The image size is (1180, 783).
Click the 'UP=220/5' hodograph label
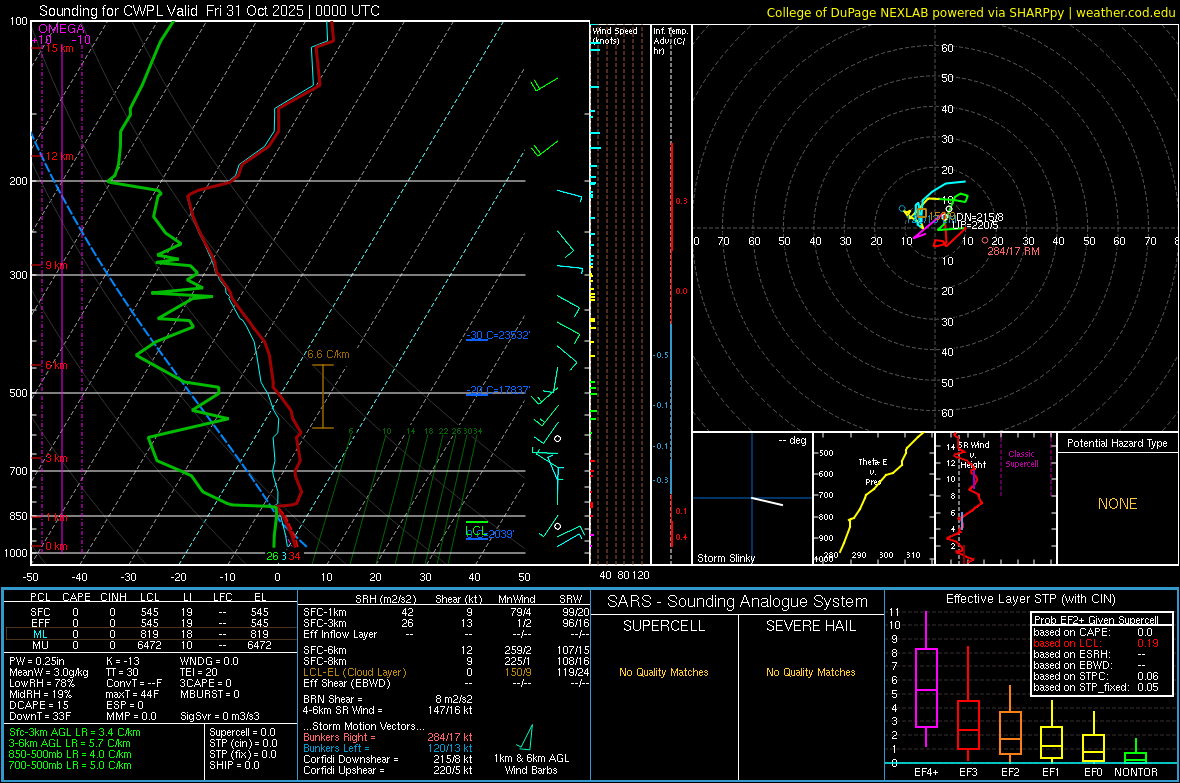point(975,225)
